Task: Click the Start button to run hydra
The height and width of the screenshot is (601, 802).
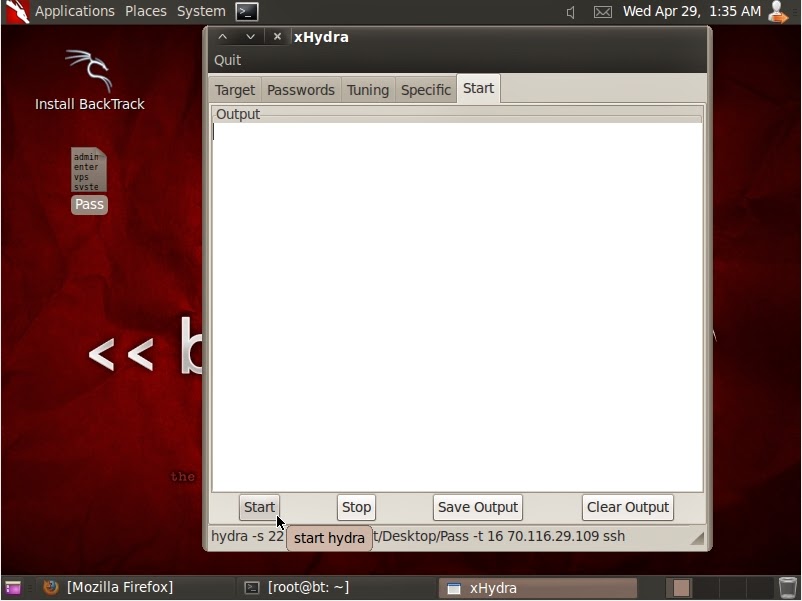Action: point(259,507)
